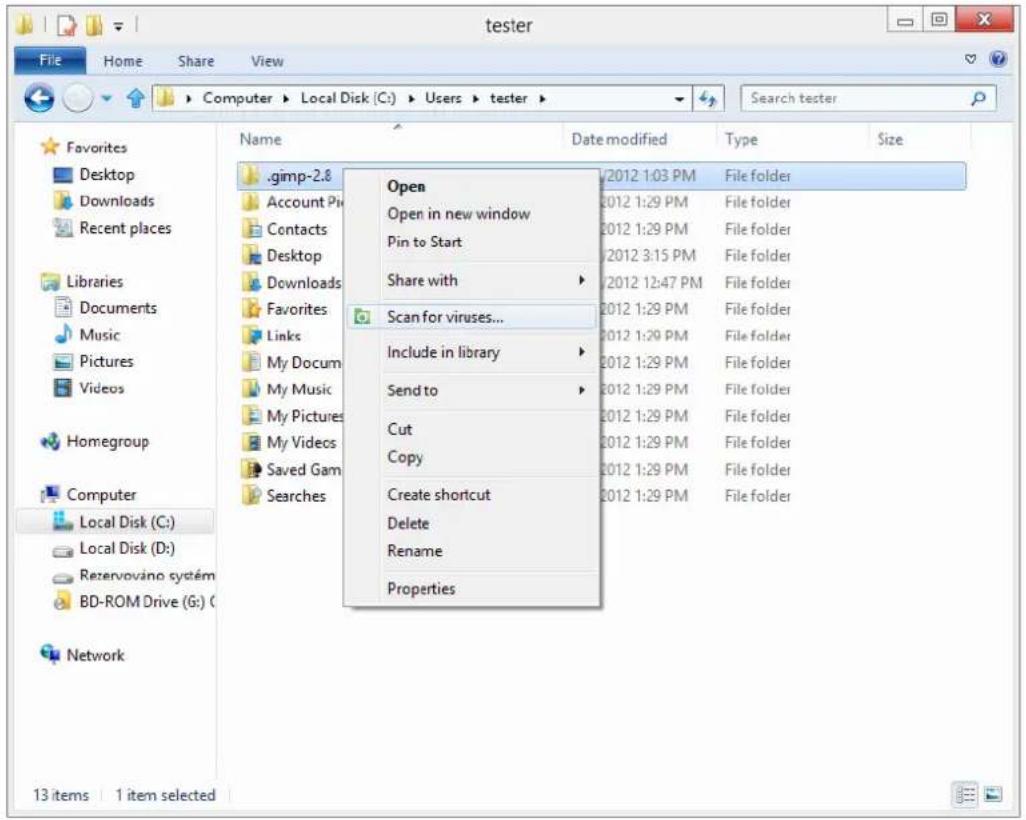1026x820 pixels.
Task: Click quick access Properties icon
Action: pyautogui.click(x=67, y=26)
